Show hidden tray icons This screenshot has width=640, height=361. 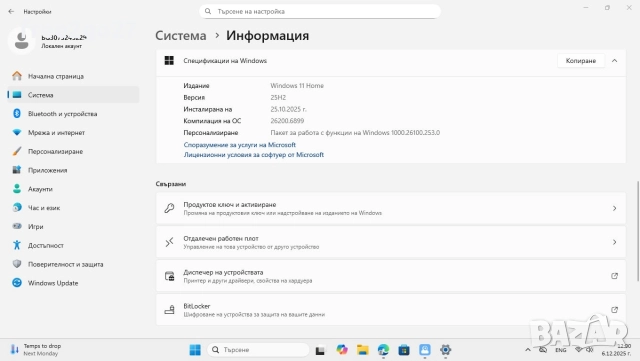[528, 350]
